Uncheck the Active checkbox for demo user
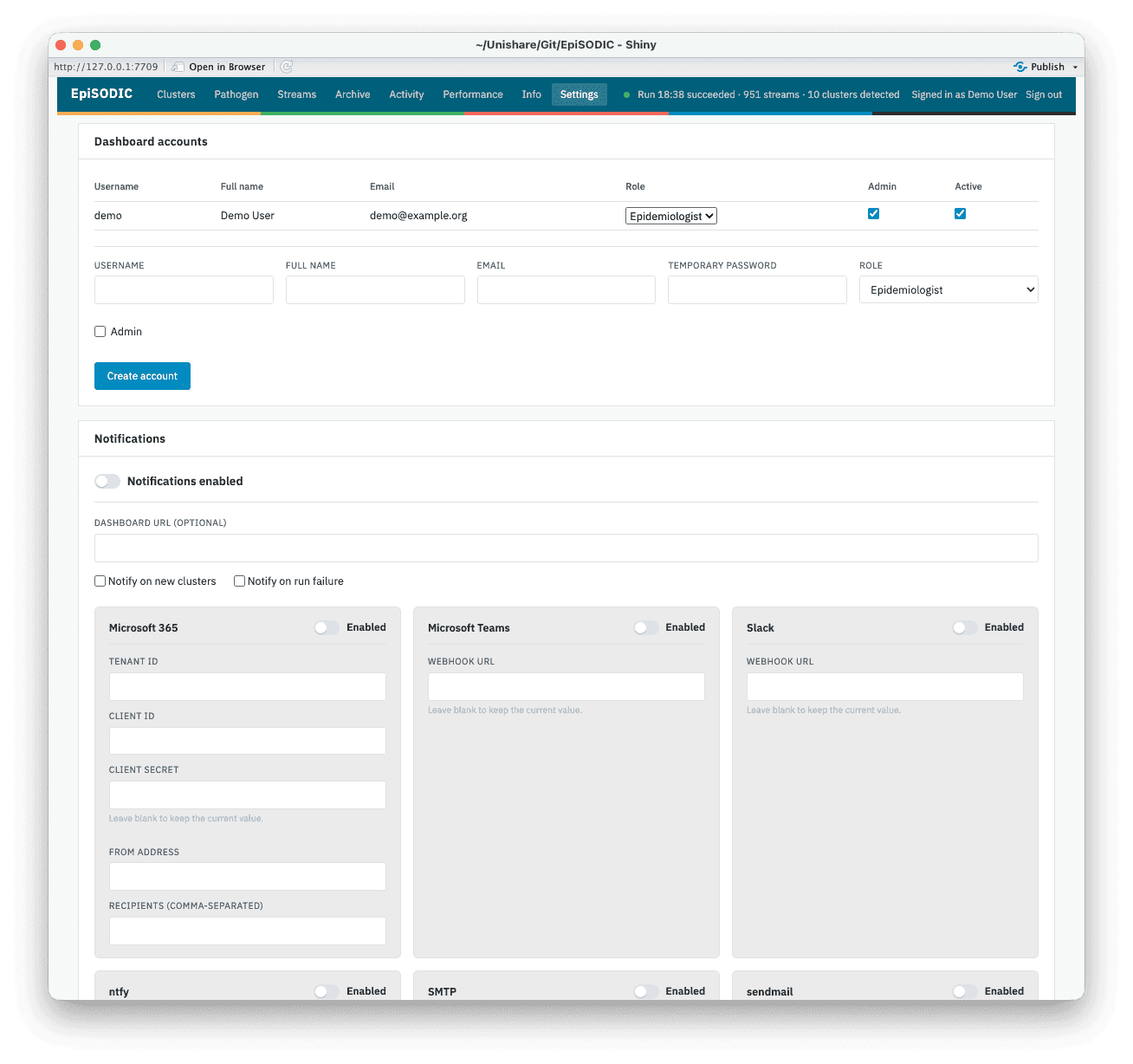1133x1064 pixels. [960, 214]
